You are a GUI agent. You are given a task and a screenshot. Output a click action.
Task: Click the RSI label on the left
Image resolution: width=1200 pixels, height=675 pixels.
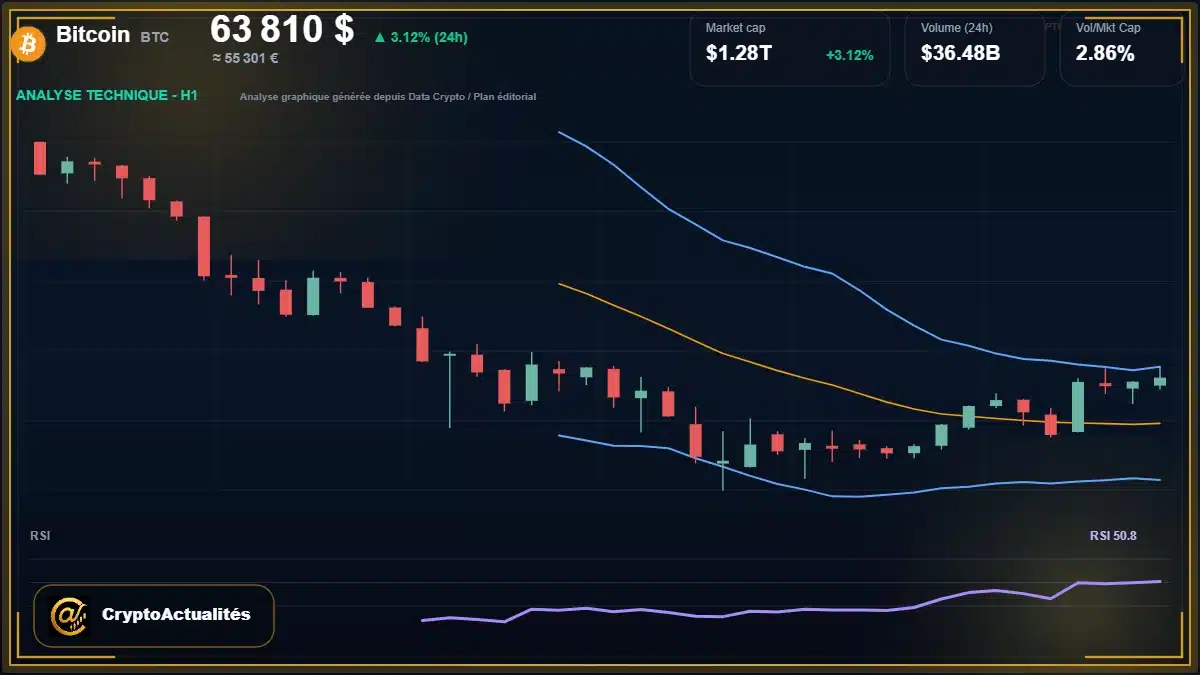(x=40, y=536)
